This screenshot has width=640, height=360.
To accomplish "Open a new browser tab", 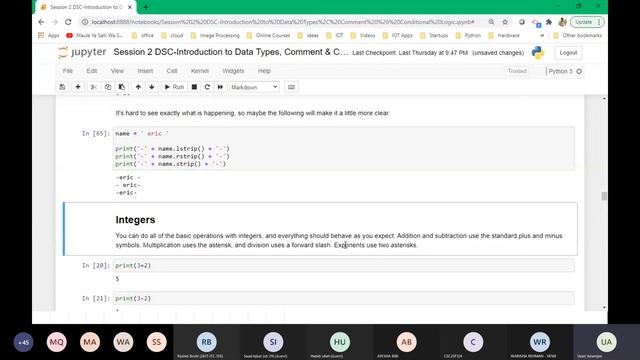I will click(145, 7).
